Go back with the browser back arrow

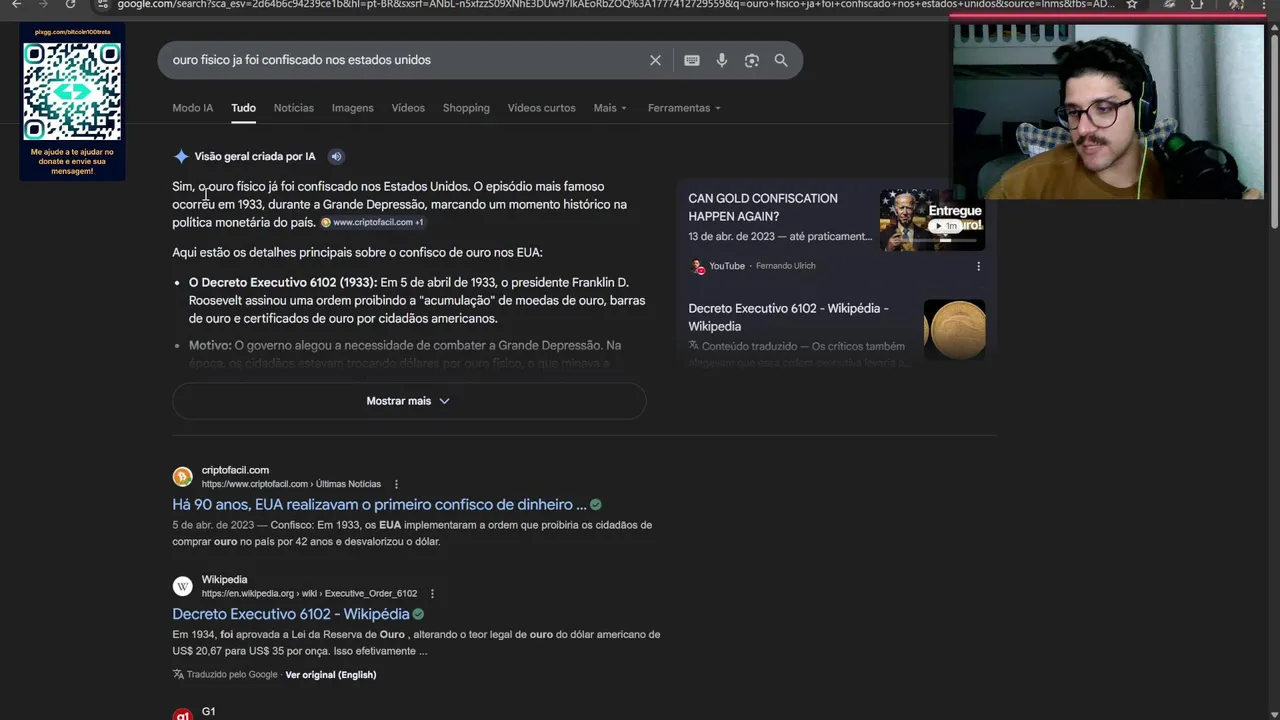tap(16, 4)
